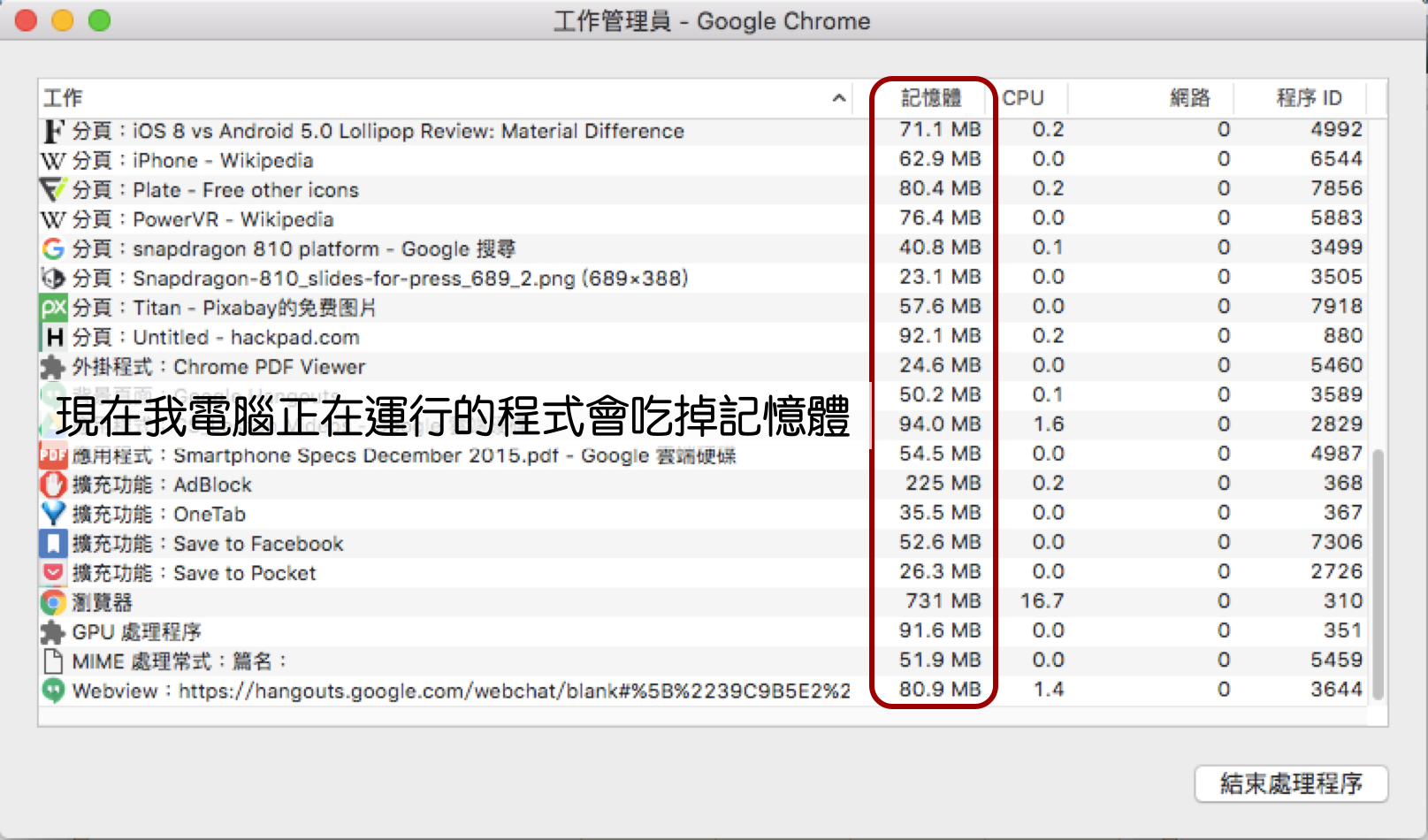Screen dimensions: 1428x840
Task: Select the Smartphone Specs December 2015.pdf row
Action: tap(702, 455)
